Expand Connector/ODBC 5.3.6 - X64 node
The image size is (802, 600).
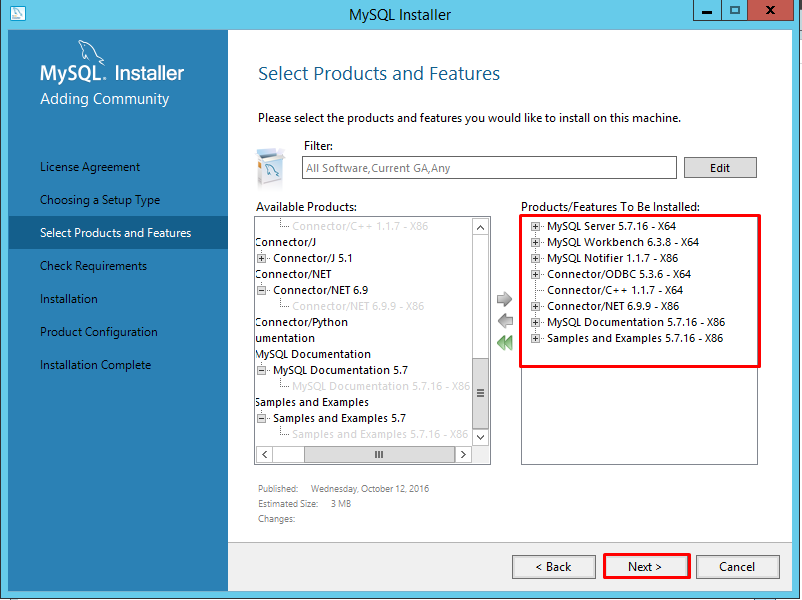point(535,275)
